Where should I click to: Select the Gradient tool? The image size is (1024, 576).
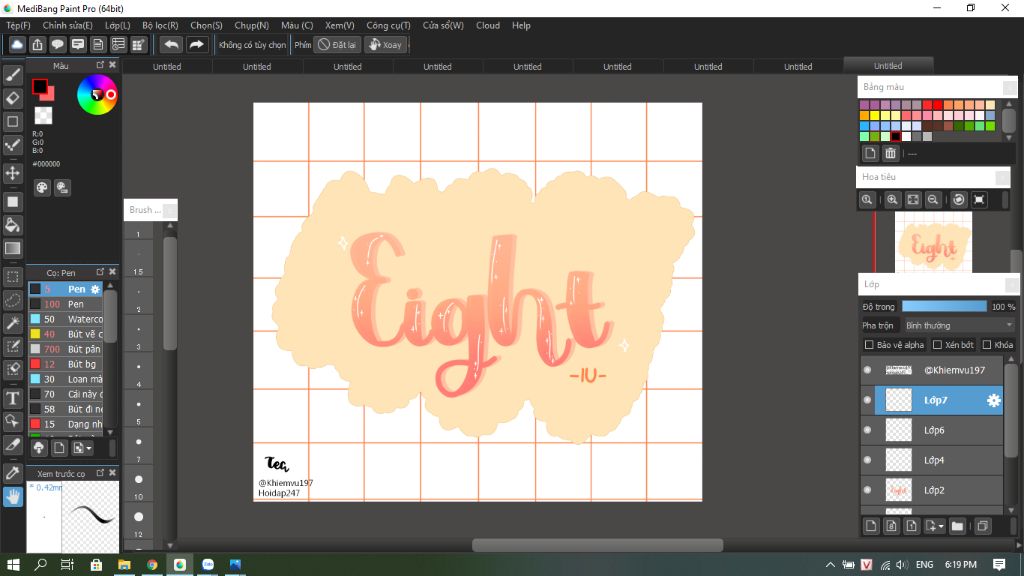[13, 248]
